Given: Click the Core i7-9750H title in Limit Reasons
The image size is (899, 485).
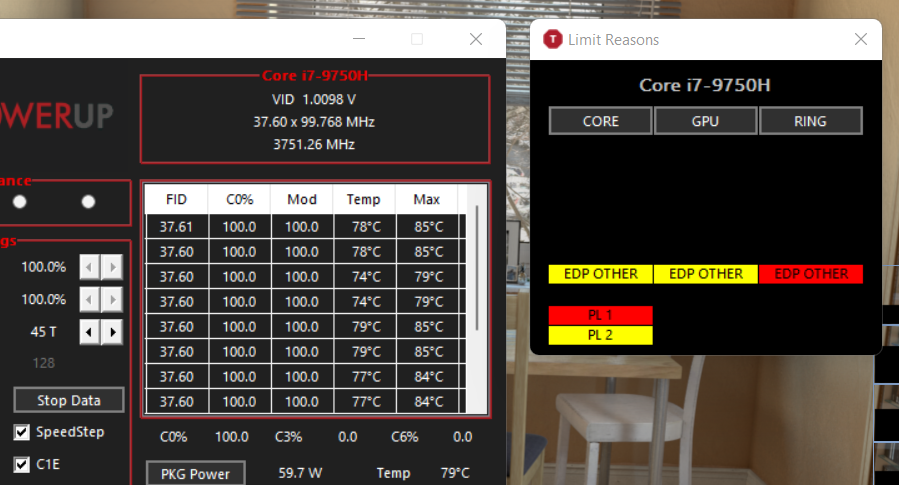Looking at the screenshot, I should pyautogui.click(x=705, y=85).
